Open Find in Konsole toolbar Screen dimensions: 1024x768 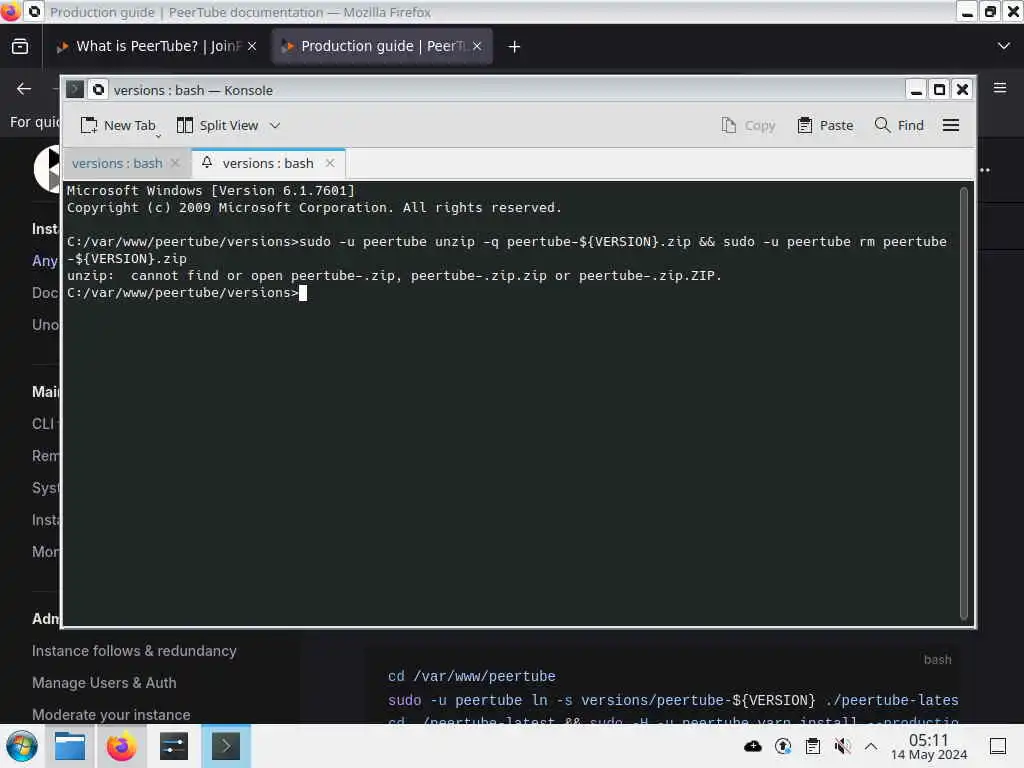point(899,125)
